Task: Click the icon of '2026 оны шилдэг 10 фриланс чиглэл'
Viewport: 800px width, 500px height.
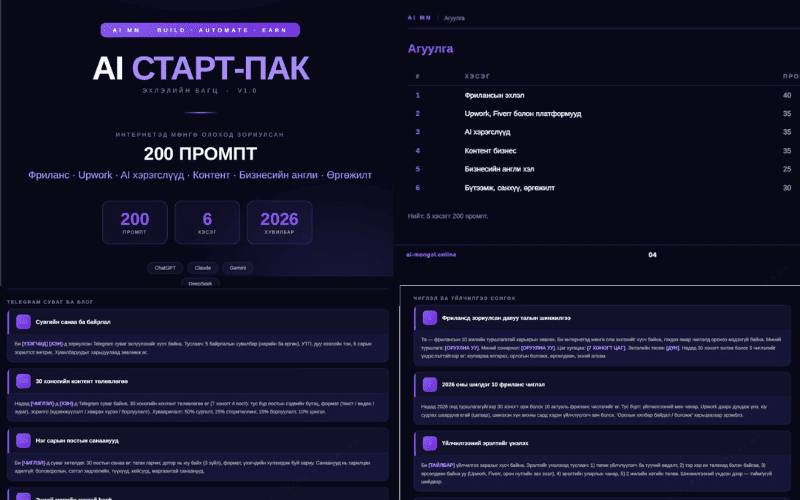Action: (x=430, y=384)
